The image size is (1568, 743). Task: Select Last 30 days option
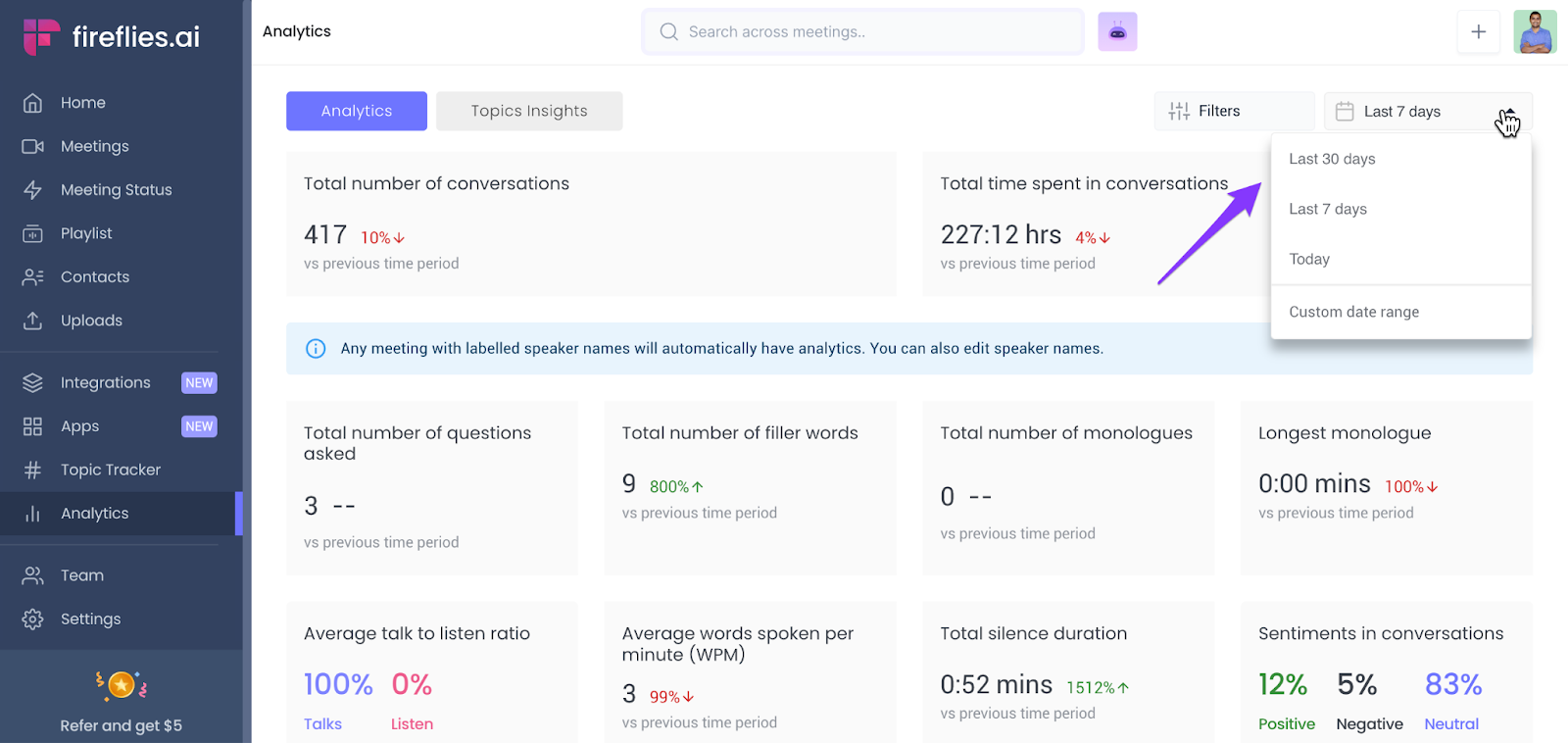pyautogui.click(x=1332, y=159)
